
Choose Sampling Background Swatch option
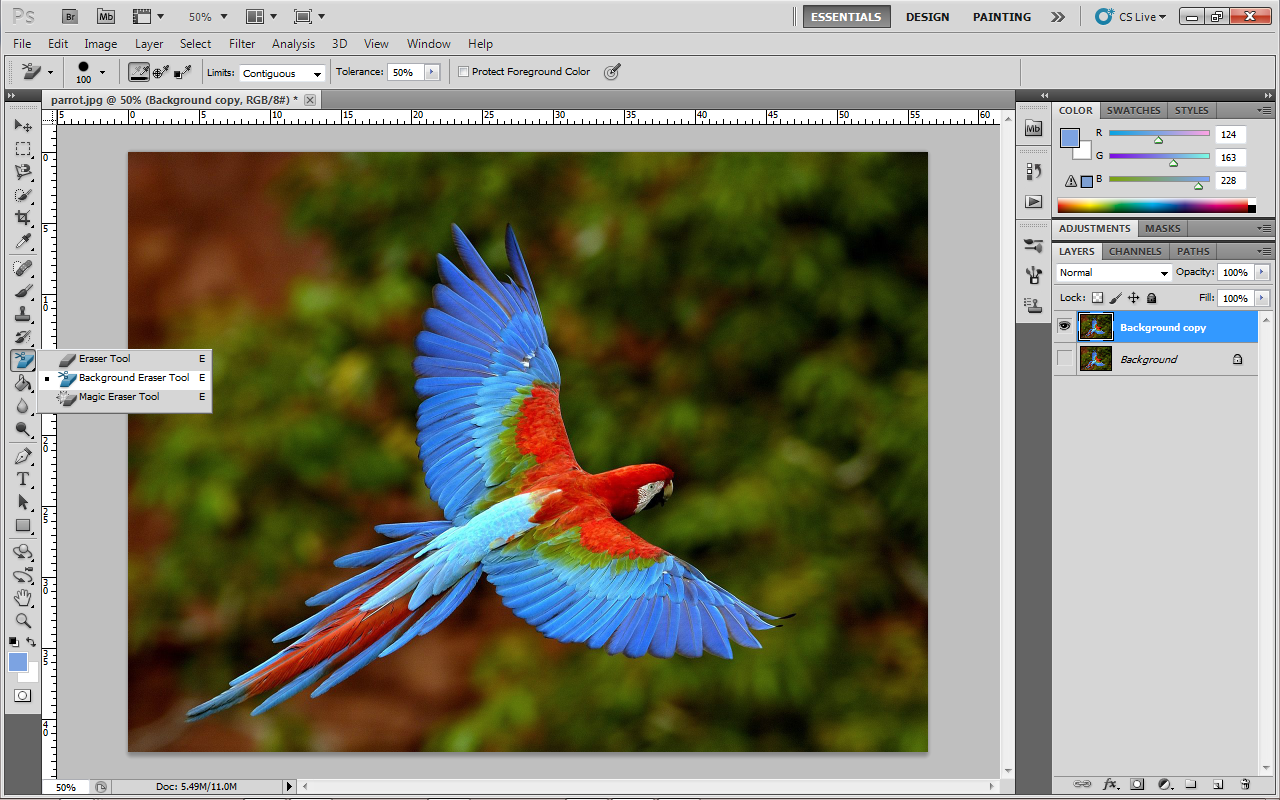(x=183, y=72)
